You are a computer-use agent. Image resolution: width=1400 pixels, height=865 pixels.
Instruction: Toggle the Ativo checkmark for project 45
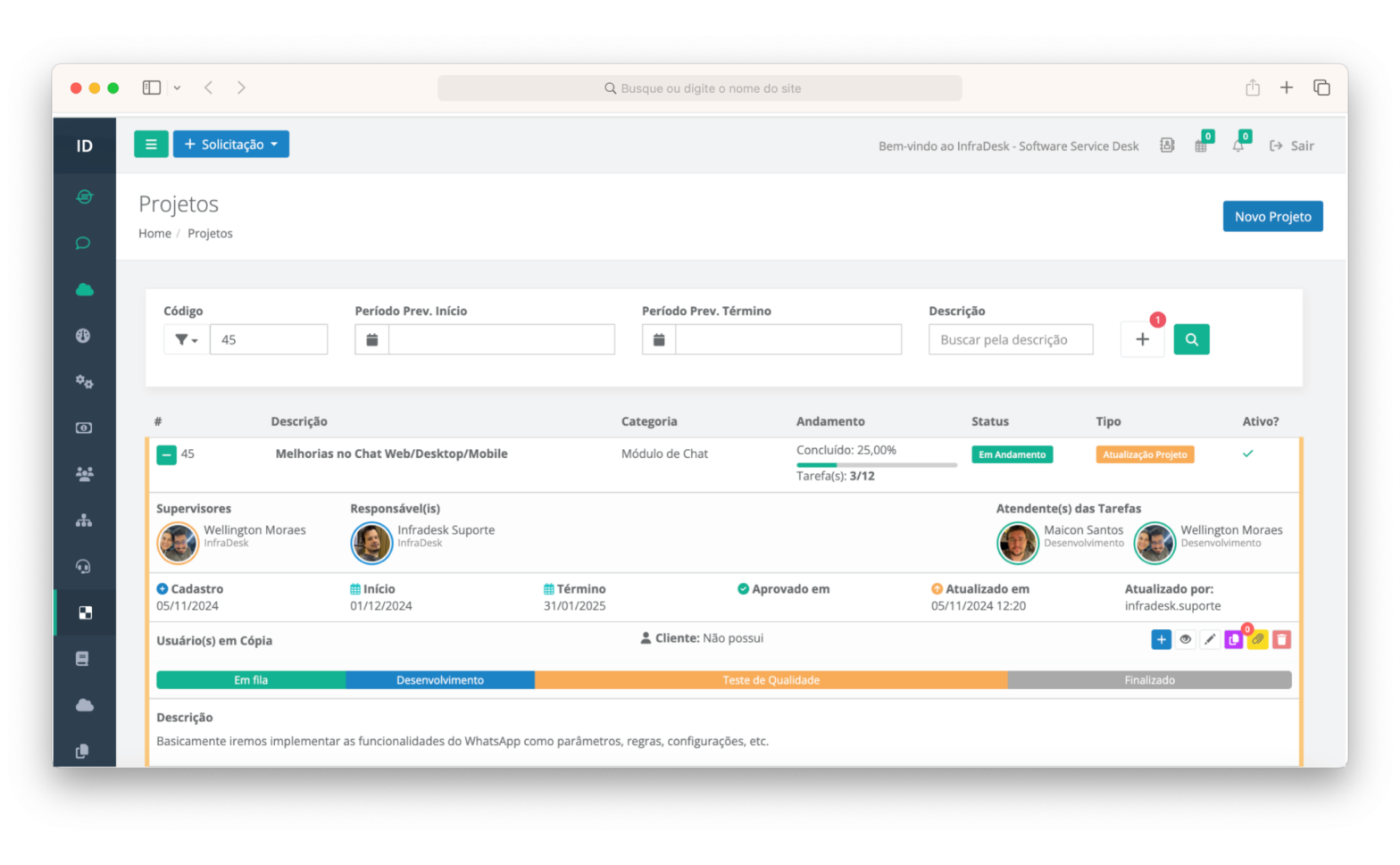coord(1247,453)
